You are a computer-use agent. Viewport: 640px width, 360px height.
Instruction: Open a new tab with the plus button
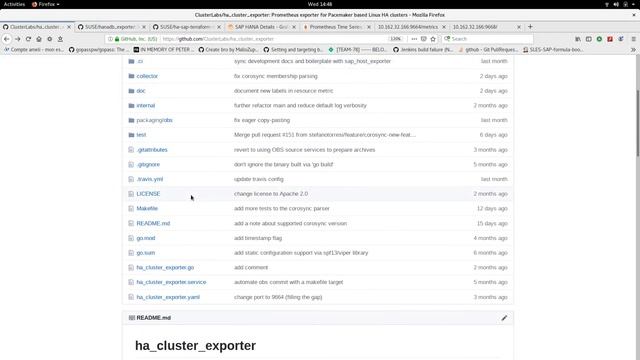(x=530, y=27)
